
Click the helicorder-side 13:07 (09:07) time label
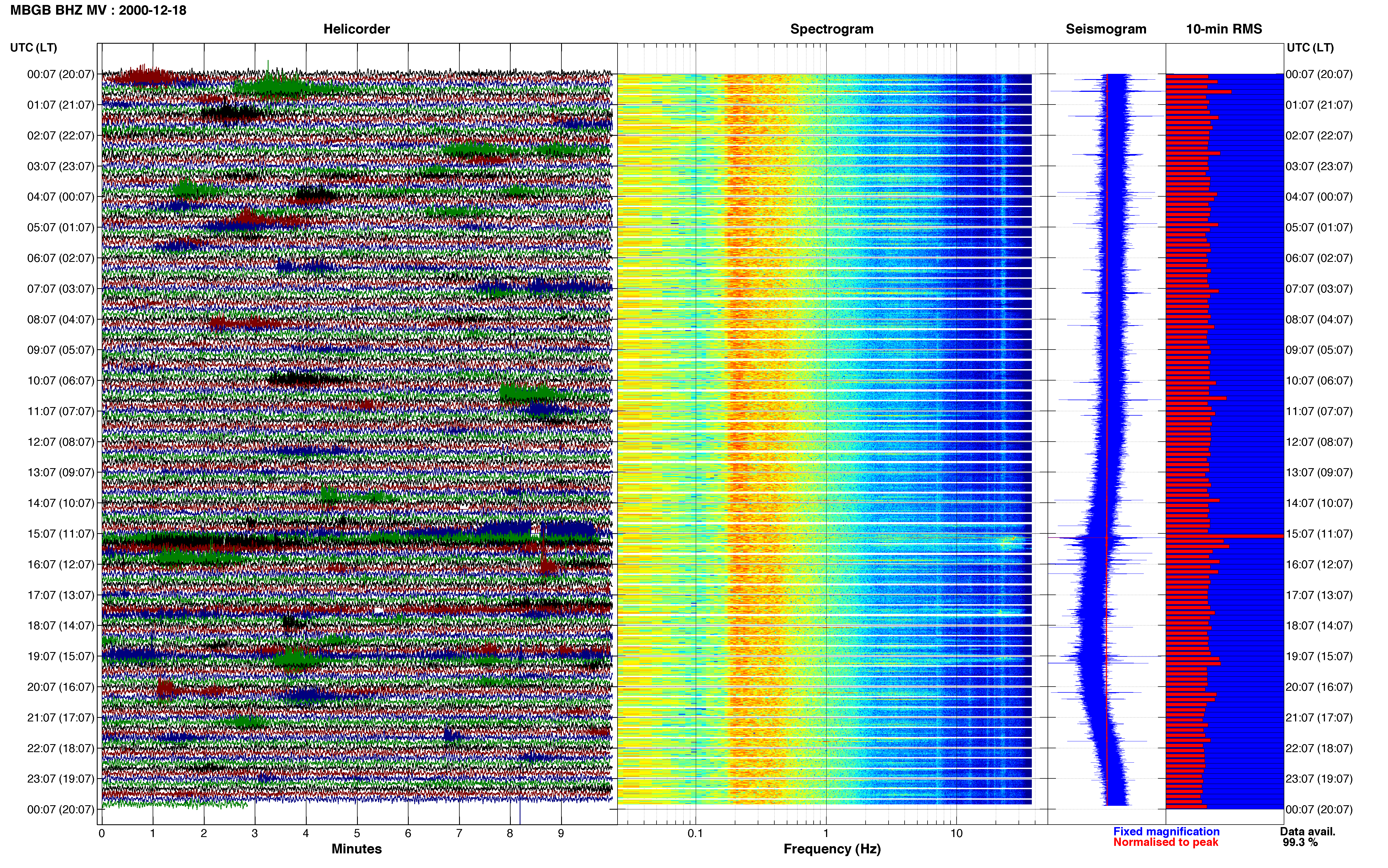point(61,473)
